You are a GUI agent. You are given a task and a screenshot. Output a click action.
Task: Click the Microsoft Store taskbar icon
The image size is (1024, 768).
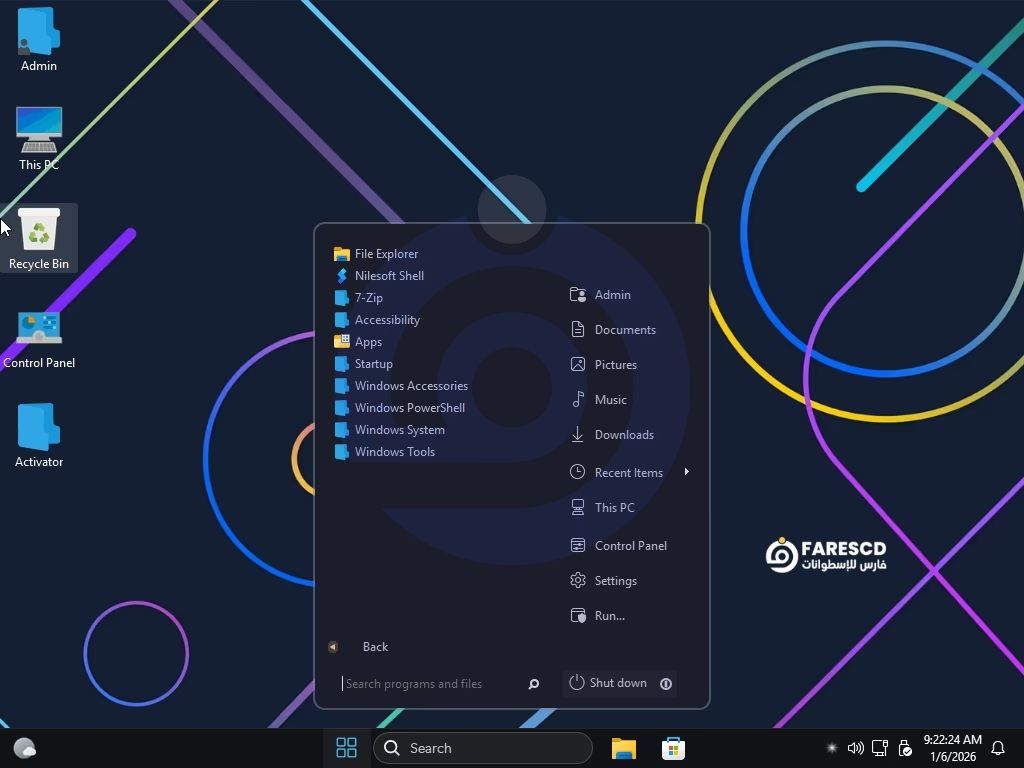pos(673,748)
